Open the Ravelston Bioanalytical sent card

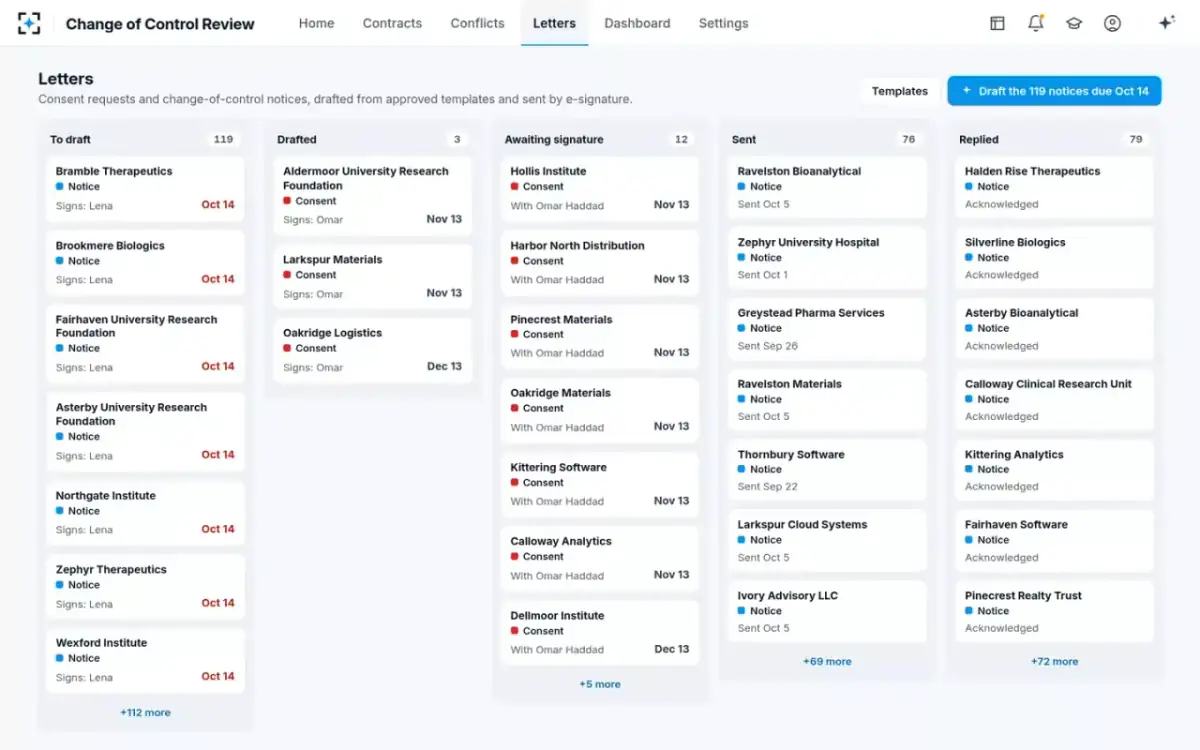coord(827,188)
